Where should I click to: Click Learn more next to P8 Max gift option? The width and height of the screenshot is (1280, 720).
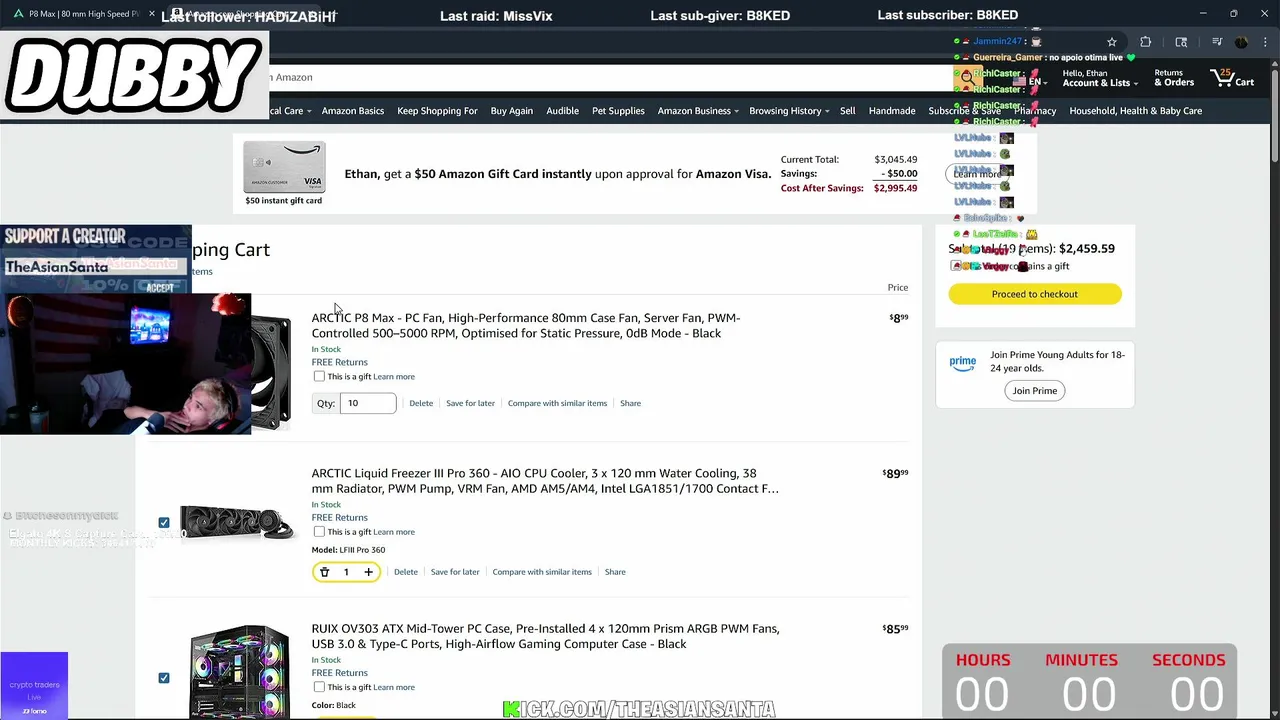tap(394, 377)
